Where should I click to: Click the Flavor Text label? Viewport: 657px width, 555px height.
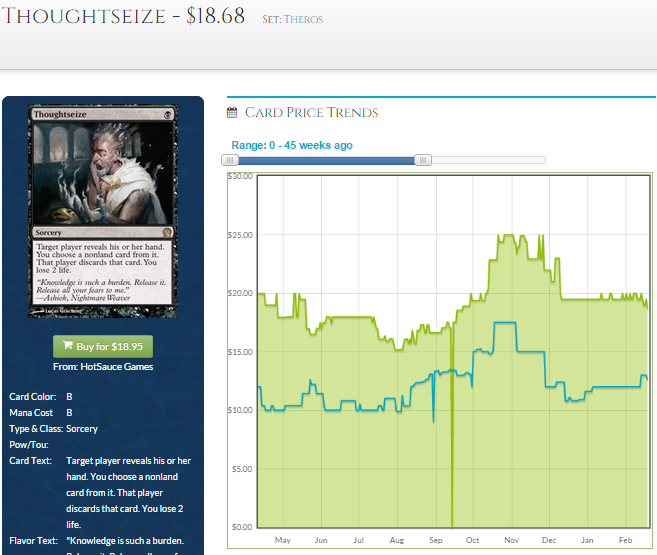click(34, 541)
